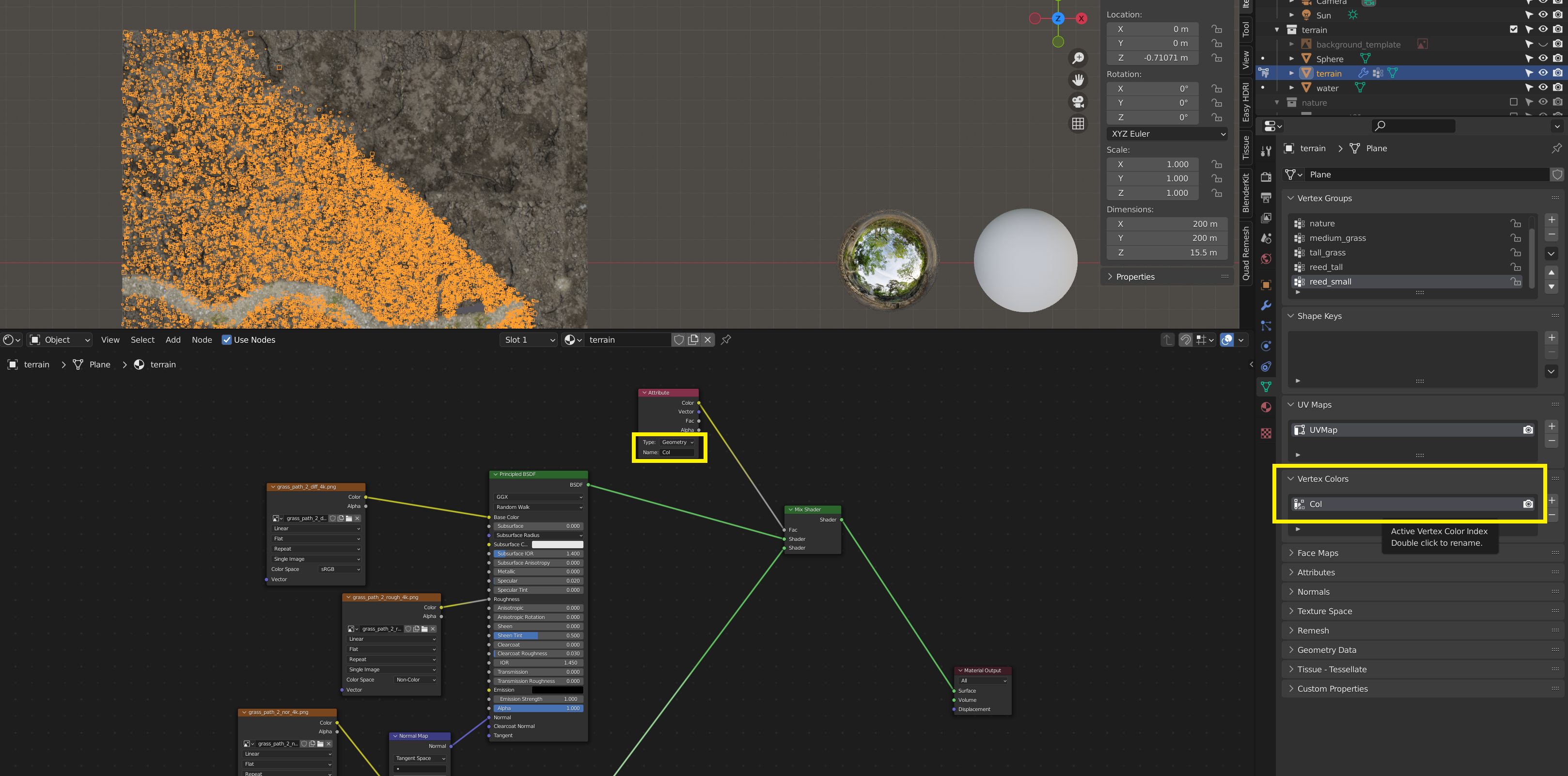Click the pan hand viewport icon
The width and height of the screenshot is (1568, 776).
[1078, 80]
